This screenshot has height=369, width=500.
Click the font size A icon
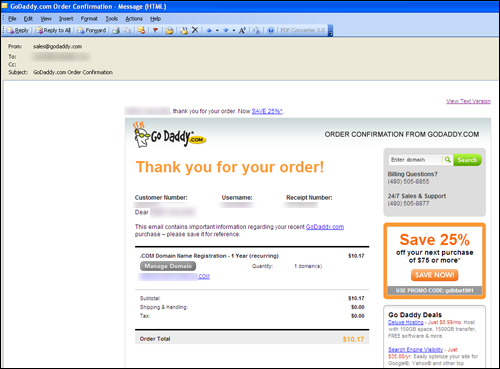pos(242,30)
